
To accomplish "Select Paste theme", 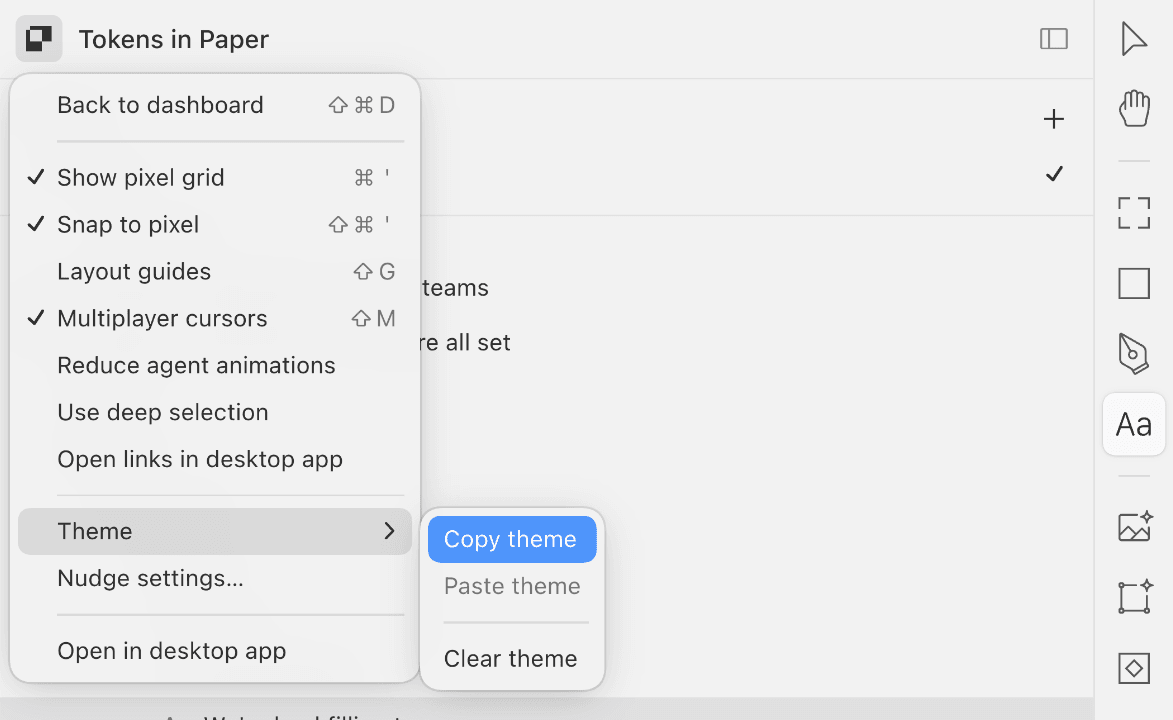I will (x=512, y=586).
